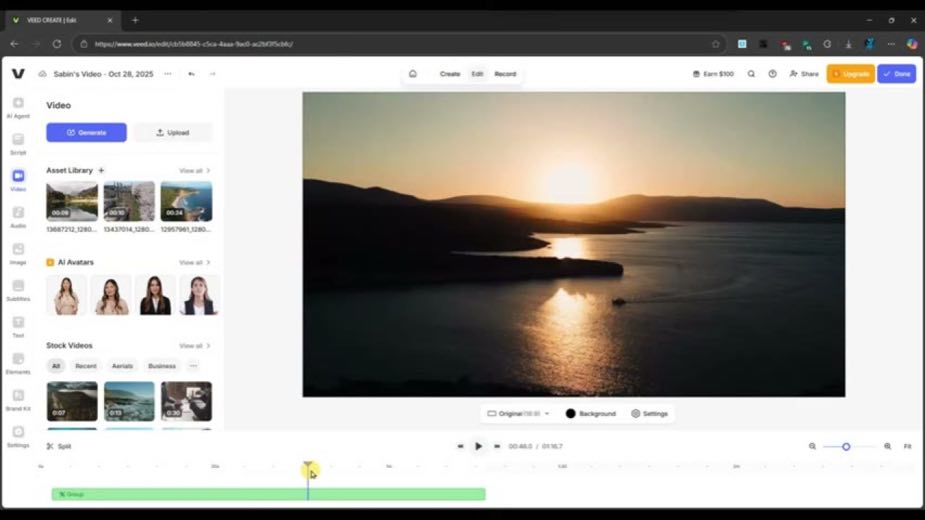
Task: Click the blue Done button
Action: [x=897, y=74]
